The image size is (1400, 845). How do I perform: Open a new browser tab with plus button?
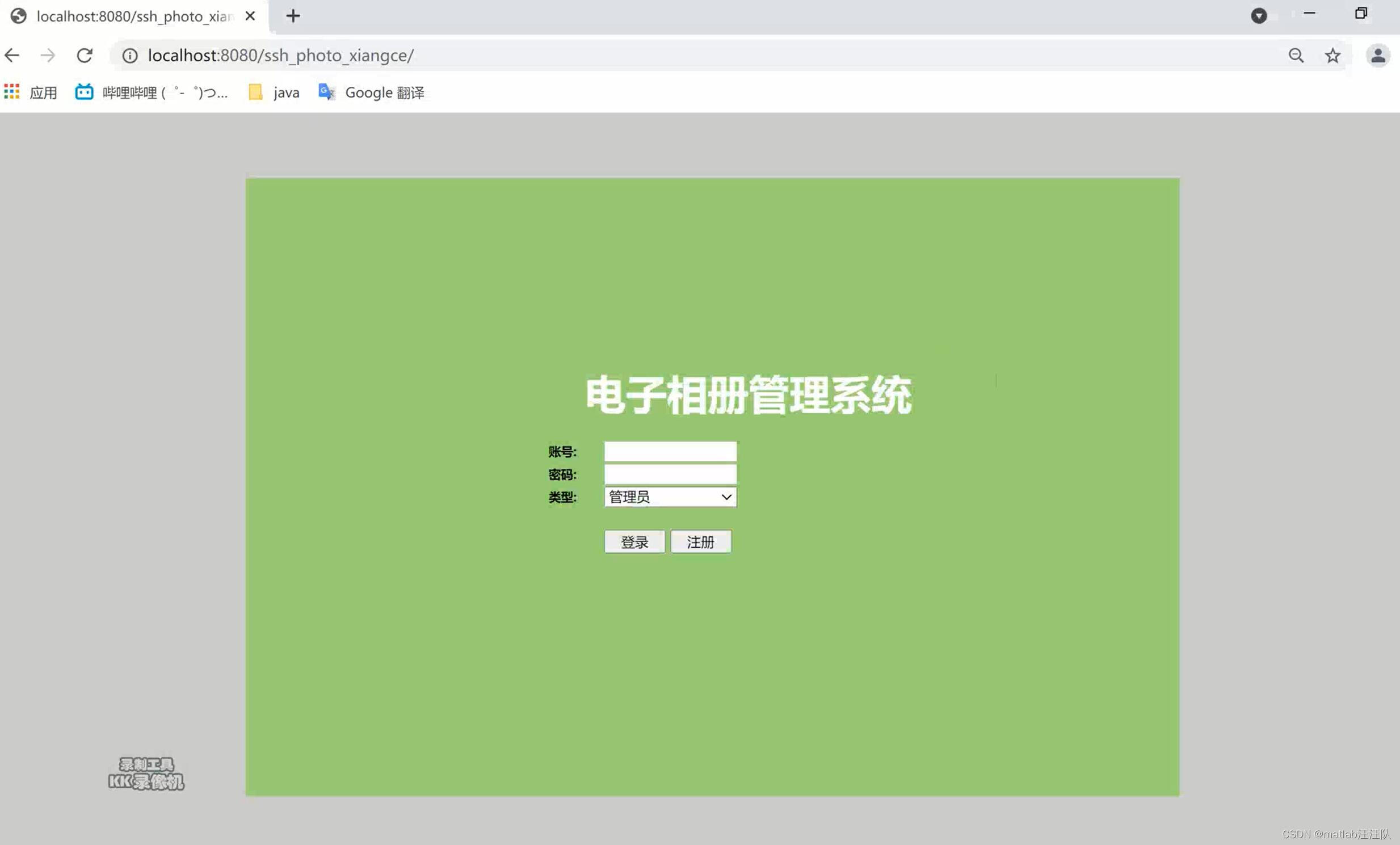coord(293,15)
